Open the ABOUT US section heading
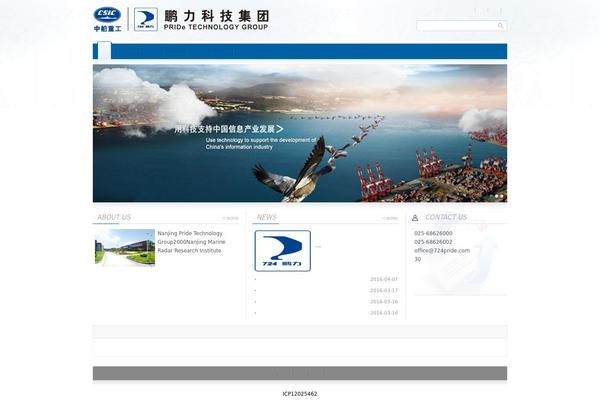 click(114, 217)
